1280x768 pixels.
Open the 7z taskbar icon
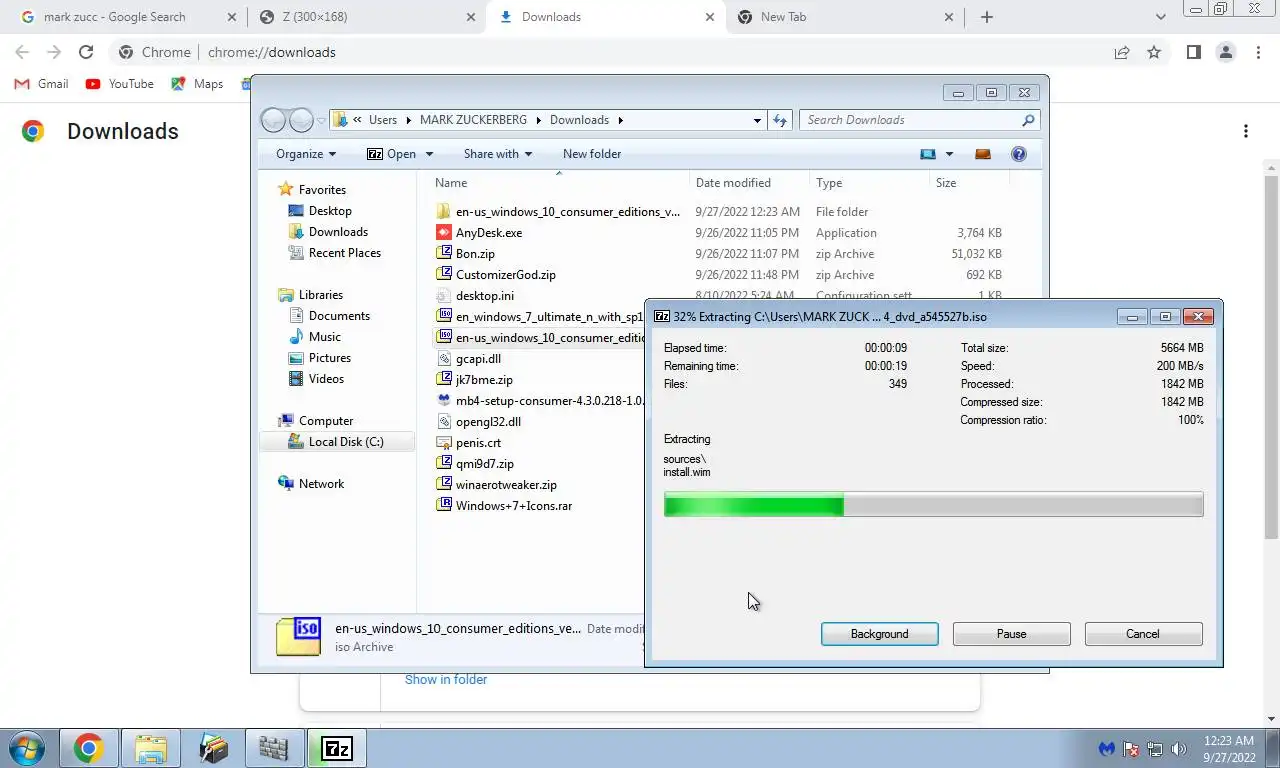tap(337, 748)
